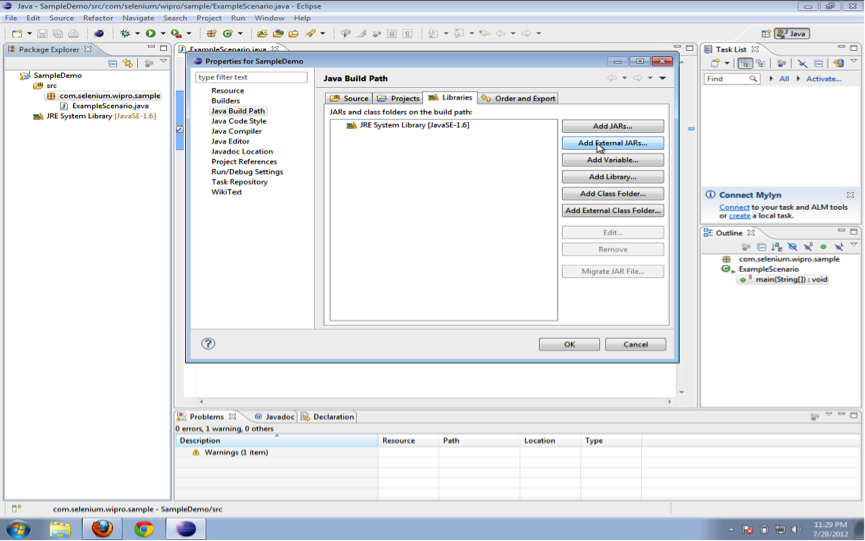The width and height of the screenshot is (865, 541).
Task: Toggle Sort alphabetically in Outline view
Action: tap(777, 247)
